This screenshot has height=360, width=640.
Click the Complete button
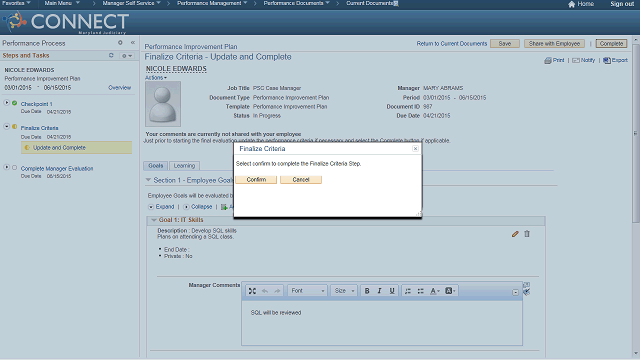[611, 44]
